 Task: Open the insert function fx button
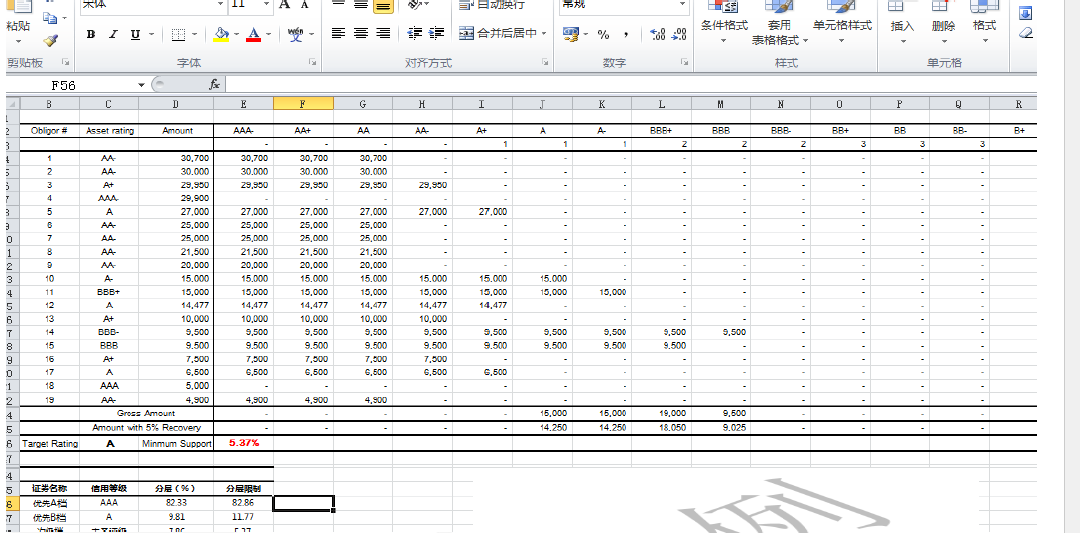(x=215, y=84)
